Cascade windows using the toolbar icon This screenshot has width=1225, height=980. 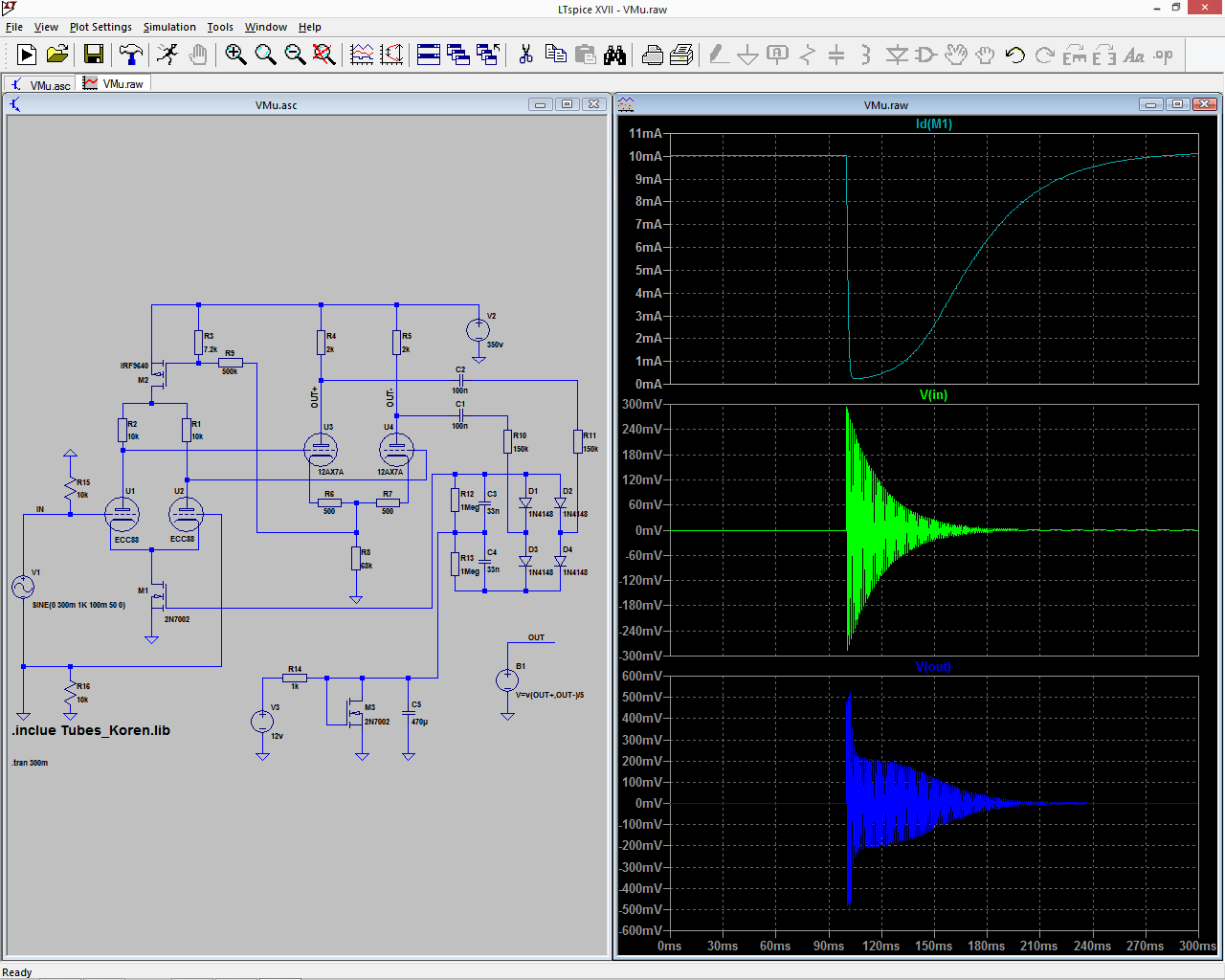pyautogui.click(x=458, y=55)
